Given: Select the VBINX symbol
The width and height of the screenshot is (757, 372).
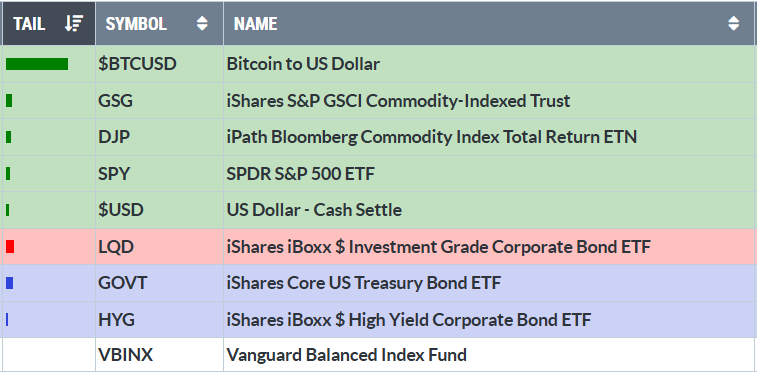Looking at the screenshot, I should (126, 356).
